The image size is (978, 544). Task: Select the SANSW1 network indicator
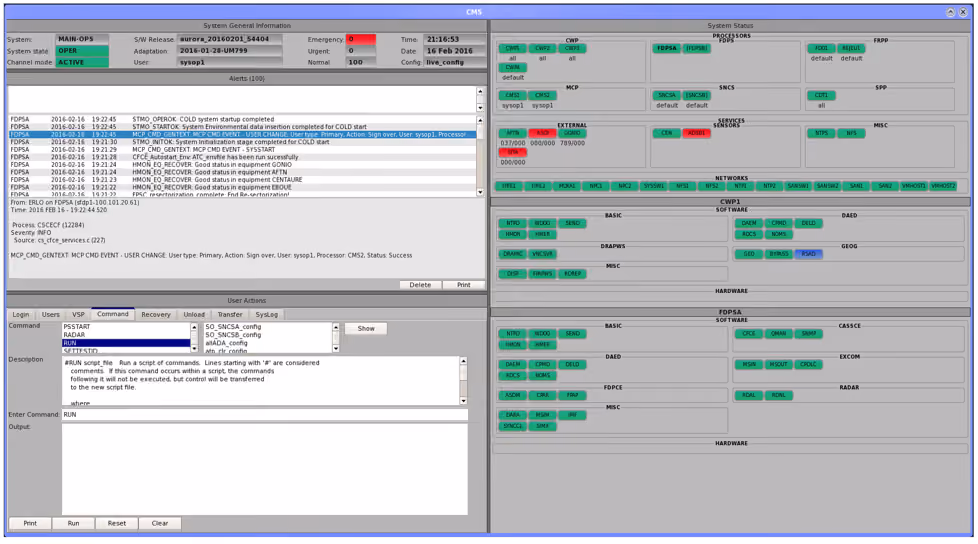tap(798, 186)
